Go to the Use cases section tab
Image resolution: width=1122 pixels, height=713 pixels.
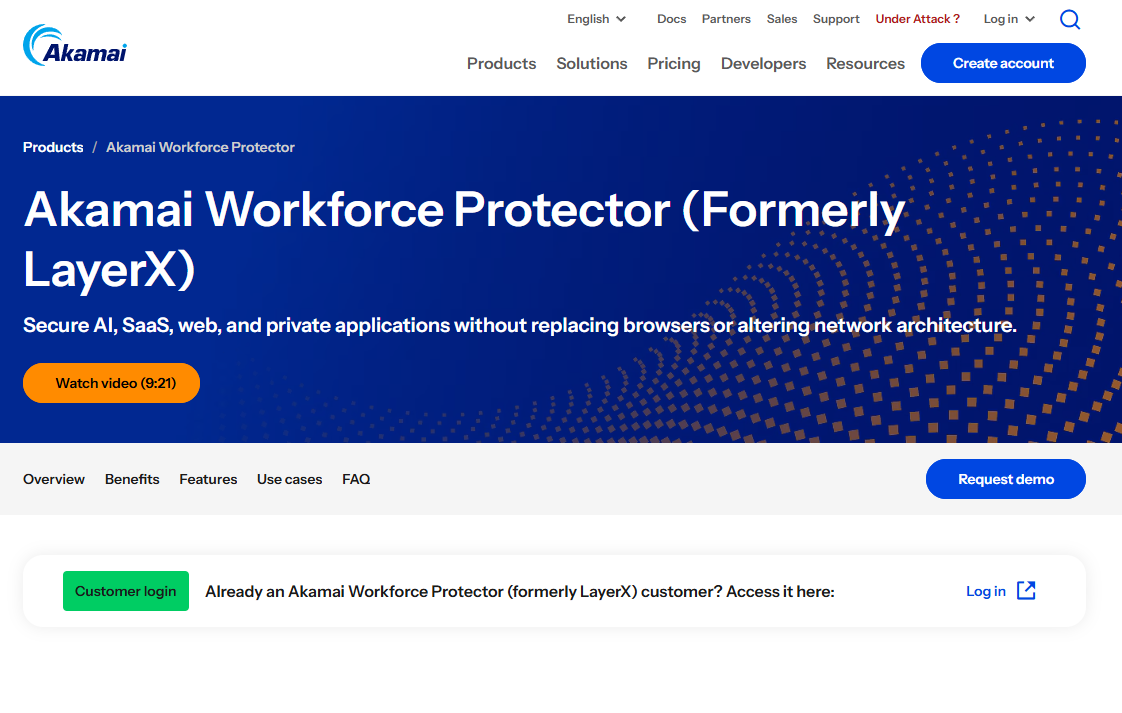[x=290, y=480]
